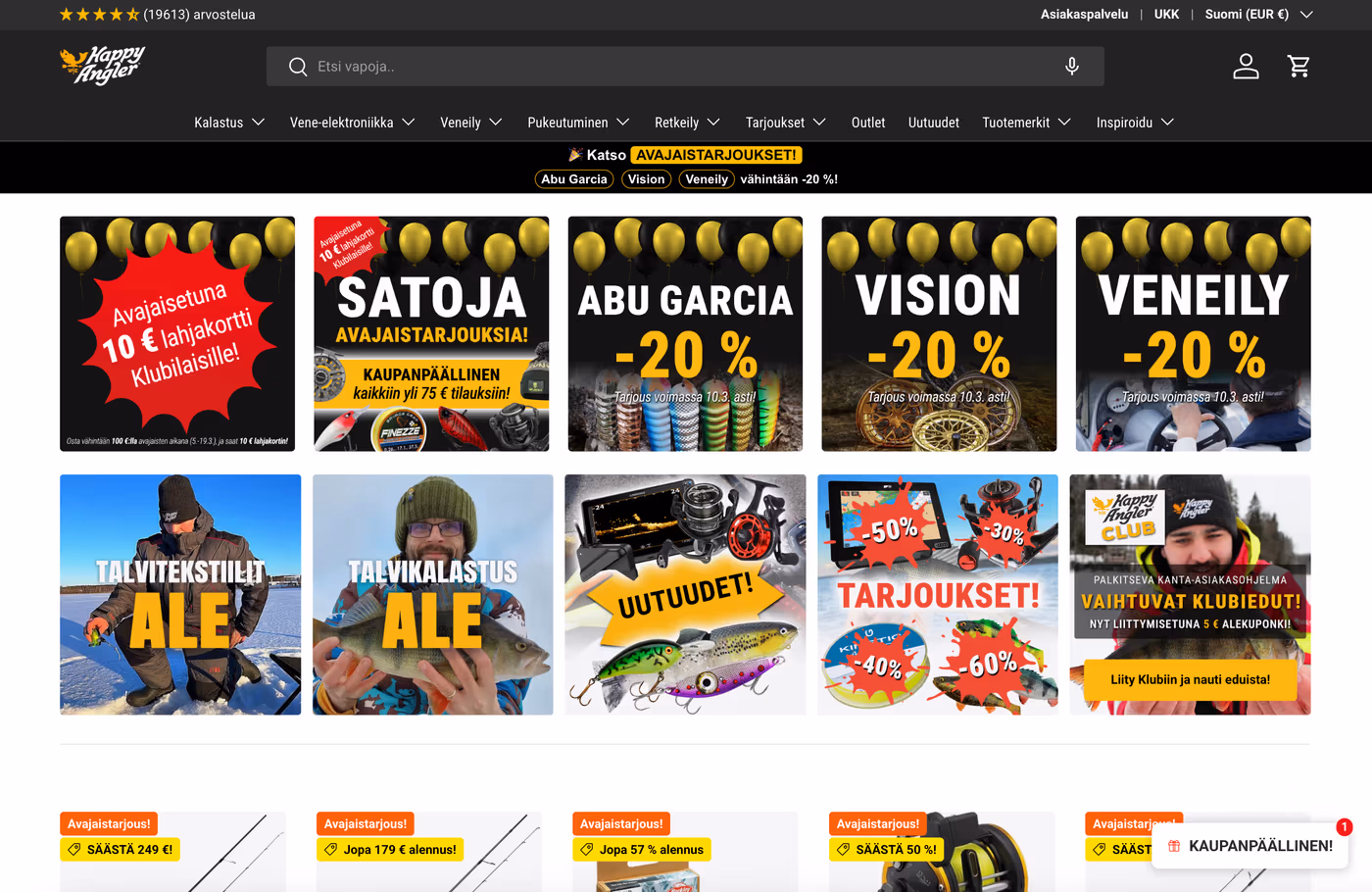Expand the Pukeutuminen menu

pos(578,123)
